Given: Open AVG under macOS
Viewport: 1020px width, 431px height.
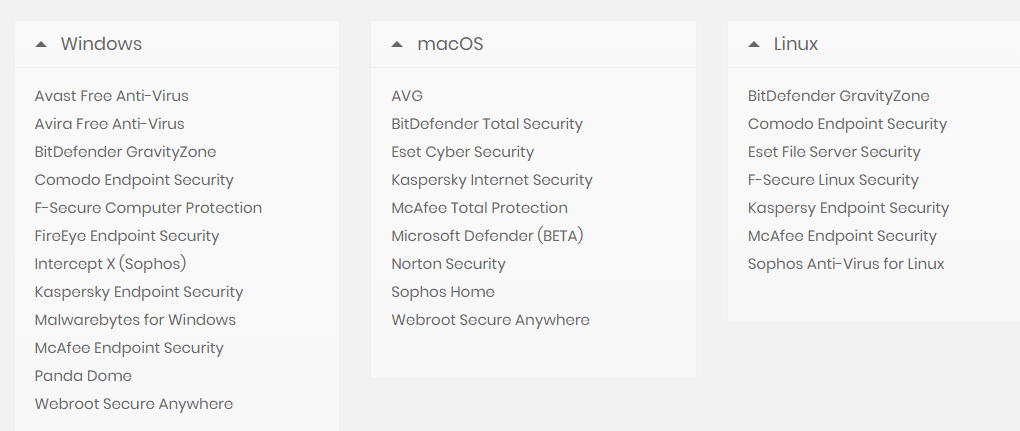Looking at the screenshot, I should (x=407, y=96).
